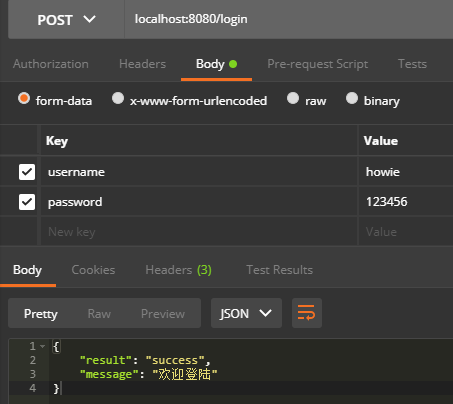The image size is (453, 404).
Task: Go to the Tests tab
Action: click(412, 64)
